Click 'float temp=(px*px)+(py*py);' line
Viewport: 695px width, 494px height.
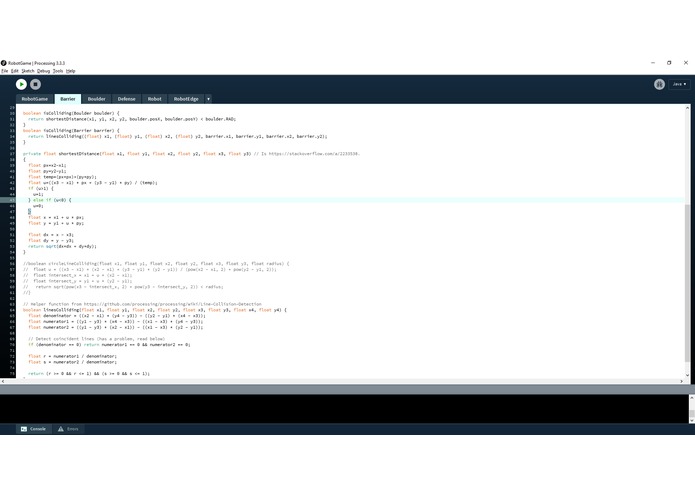(62, 177)
